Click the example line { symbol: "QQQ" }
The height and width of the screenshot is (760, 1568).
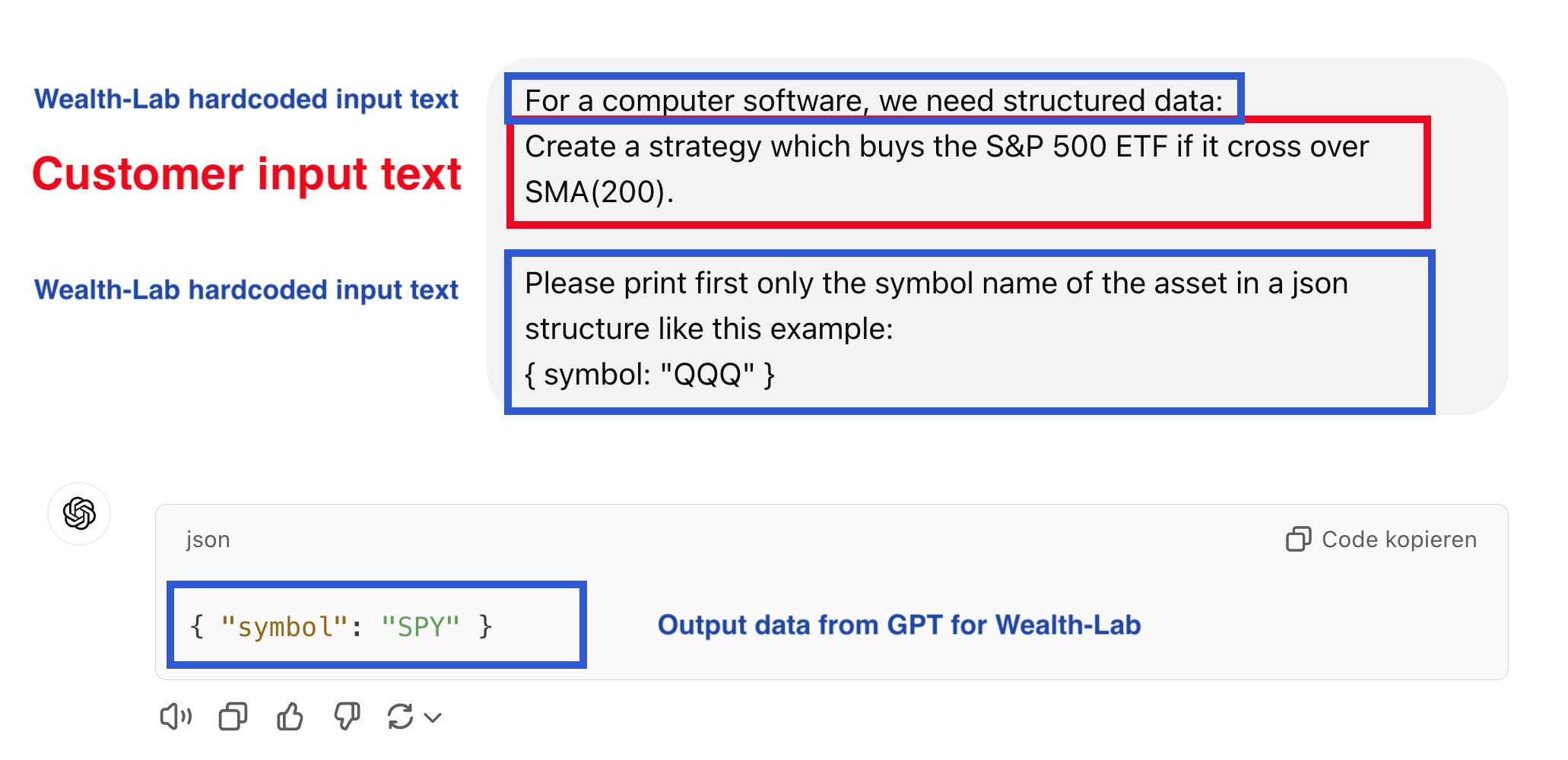649,375
